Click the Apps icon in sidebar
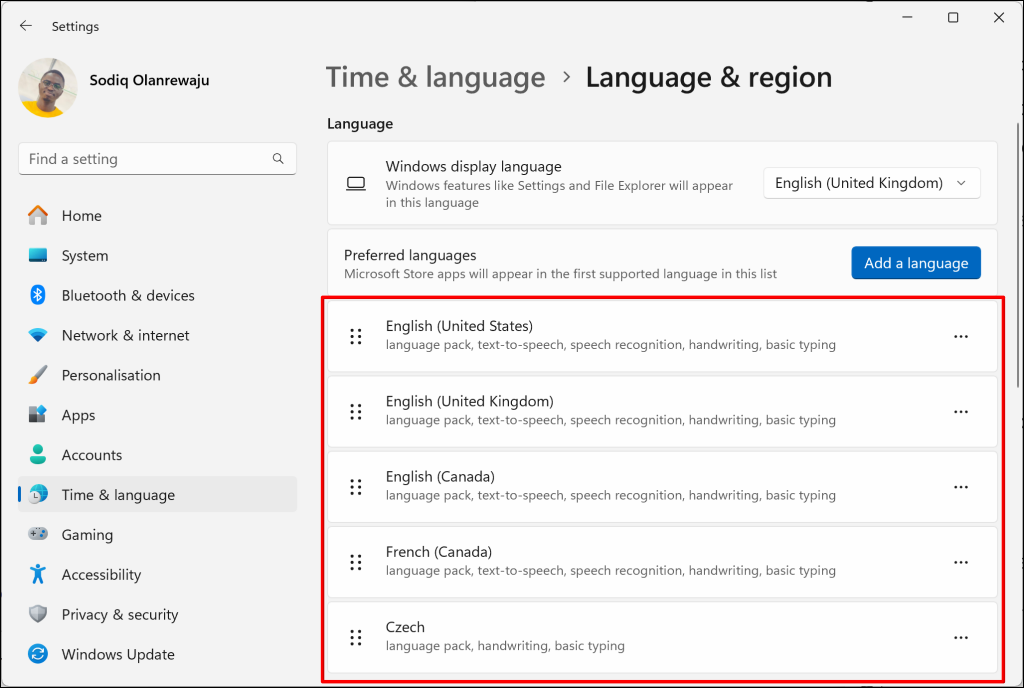 [38, 414]
